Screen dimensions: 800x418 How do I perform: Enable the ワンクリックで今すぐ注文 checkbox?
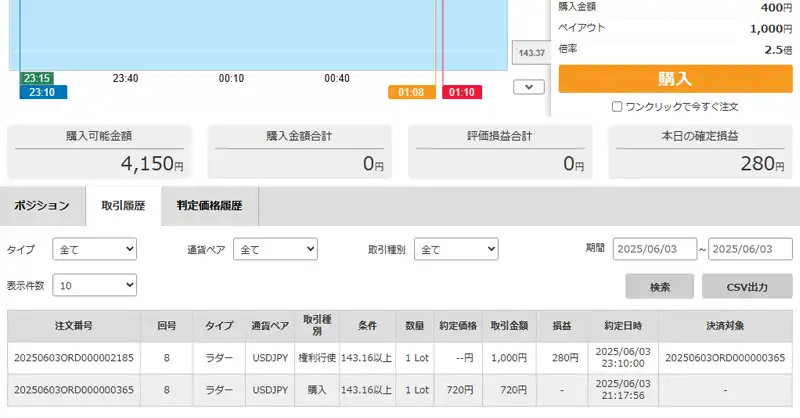click(617, 106)
